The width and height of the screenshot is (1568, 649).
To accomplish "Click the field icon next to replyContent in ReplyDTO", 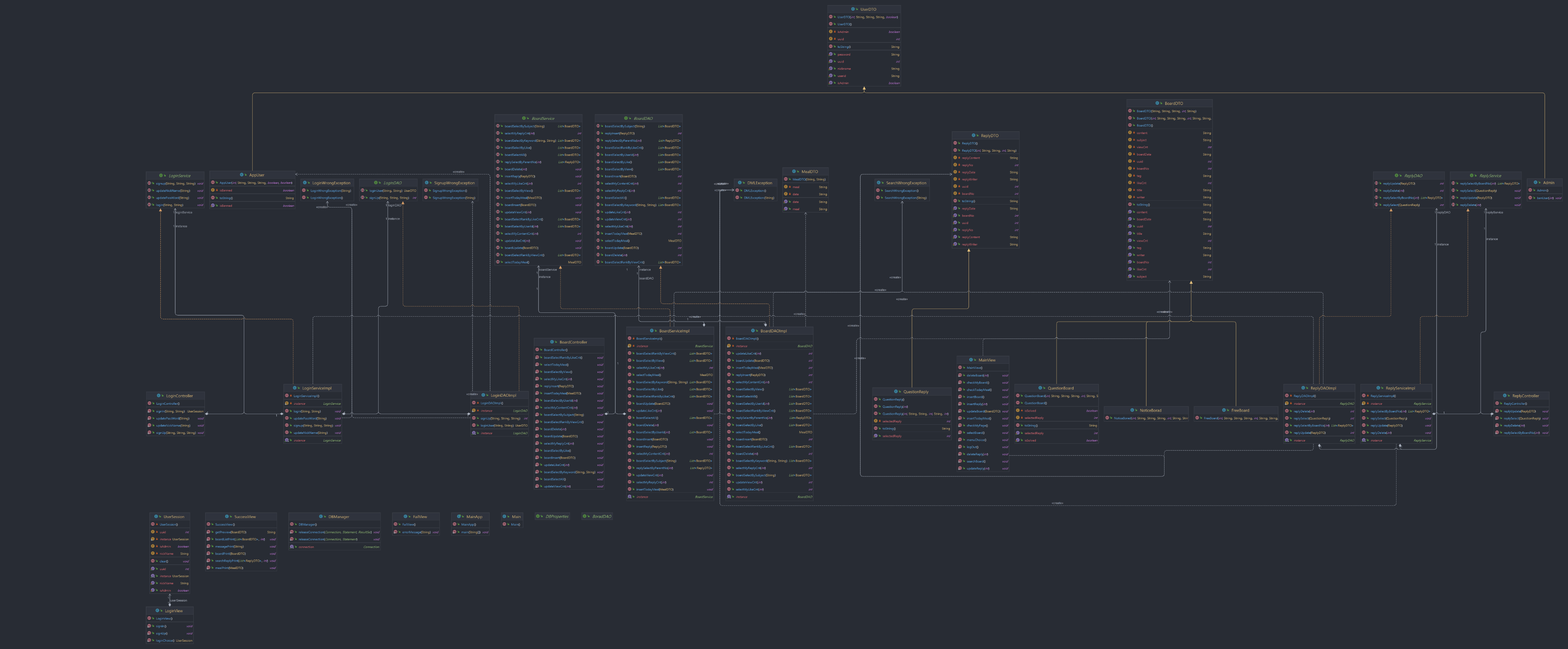I will click(x=955, y=158).
